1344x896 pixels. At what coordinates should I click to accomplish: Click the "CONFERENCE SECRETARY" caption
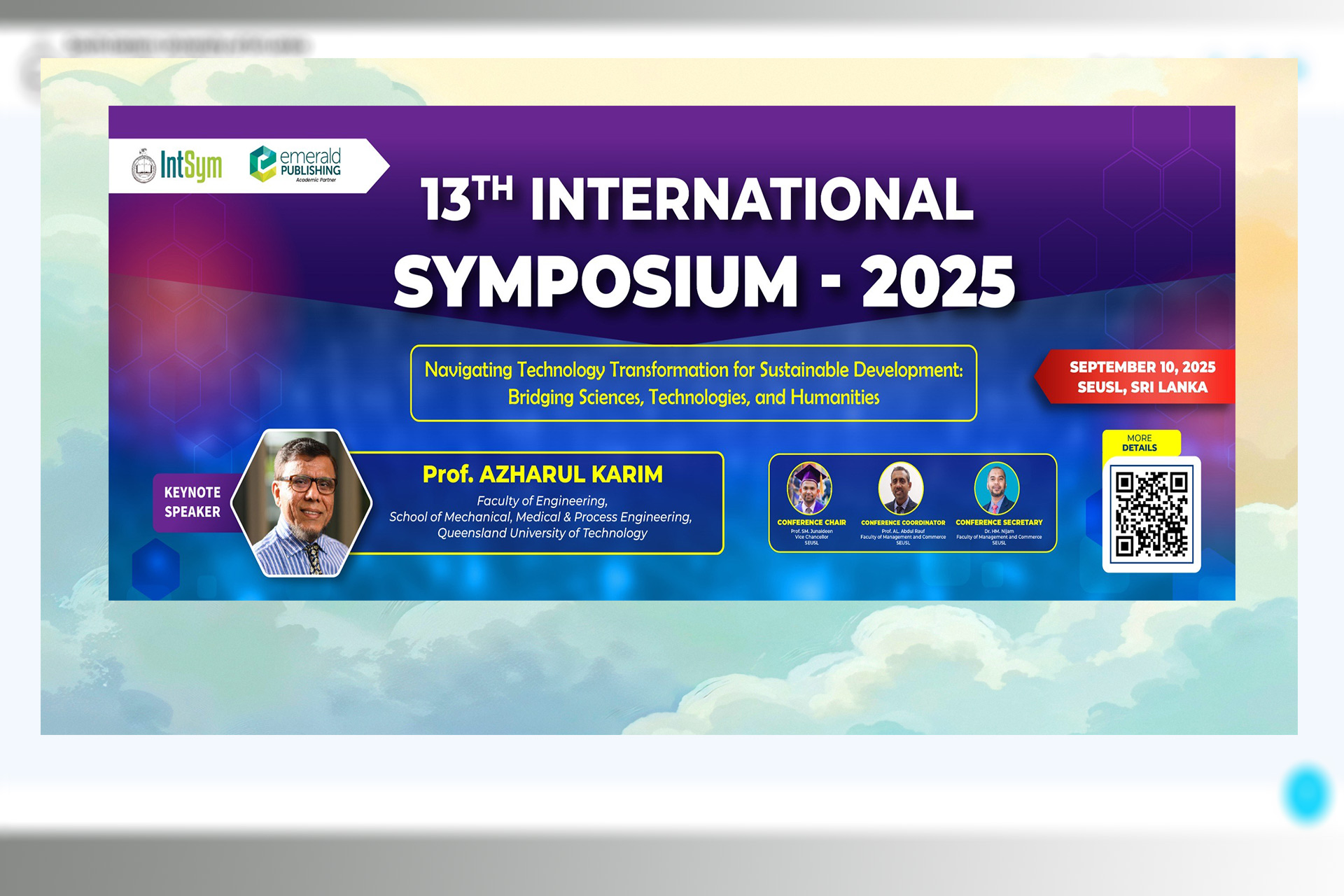click(x=999, y=523)
